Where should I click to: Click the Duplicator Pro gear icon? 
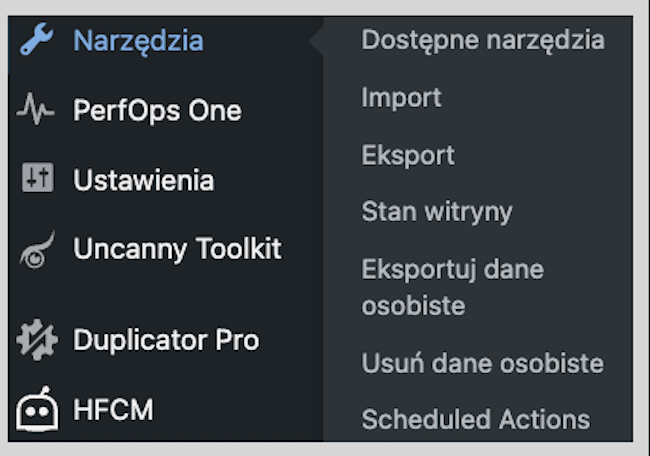[x=37, y=340]
